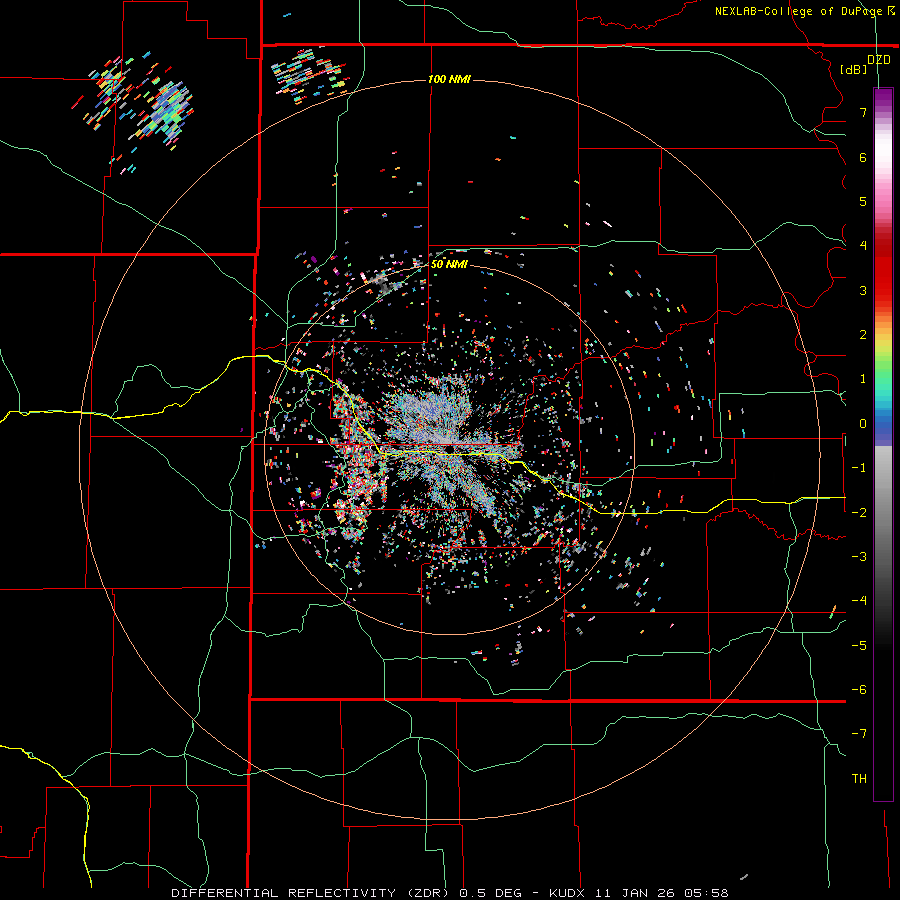Click the color bar's "-2" label
The image size is (900, 900).
tap(859, 513)
